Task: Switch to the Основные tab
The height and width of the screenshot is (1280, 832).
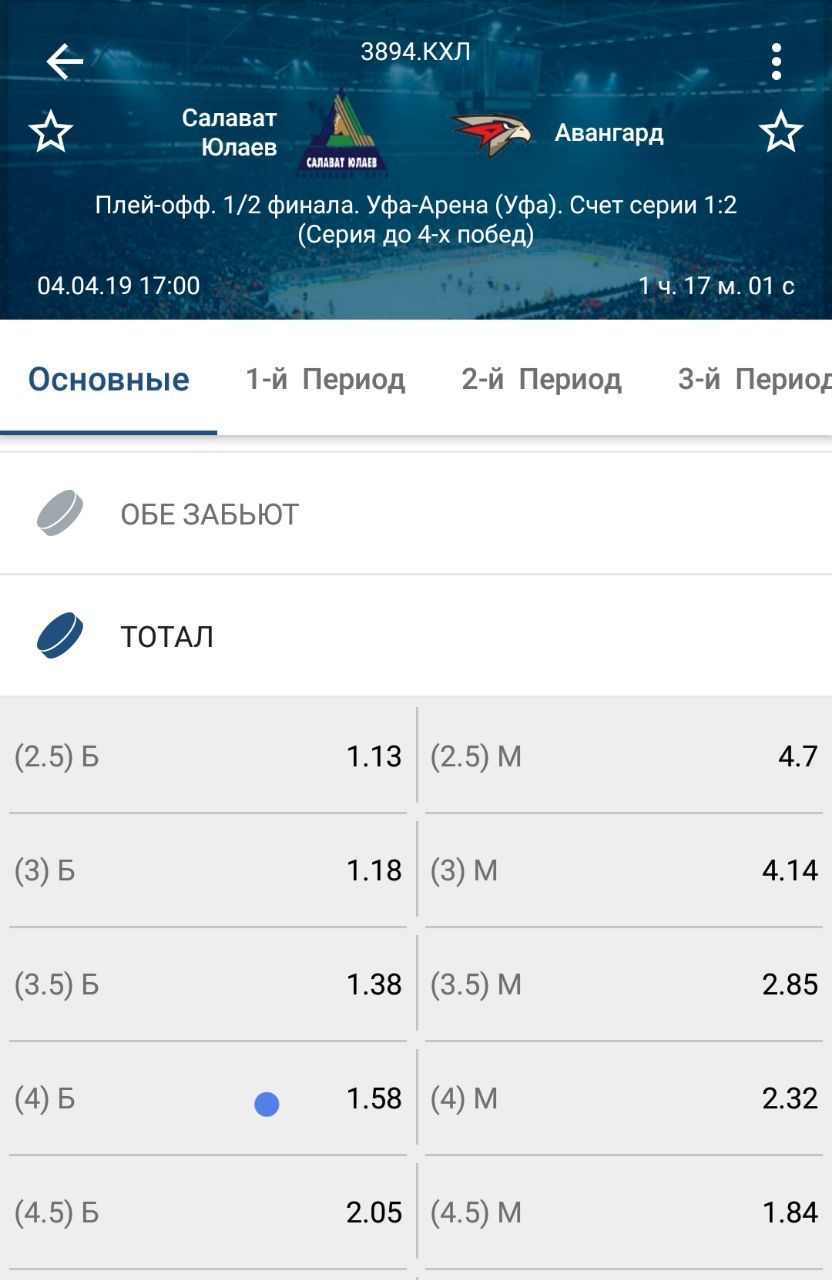Action: click(x=109, y=380)
